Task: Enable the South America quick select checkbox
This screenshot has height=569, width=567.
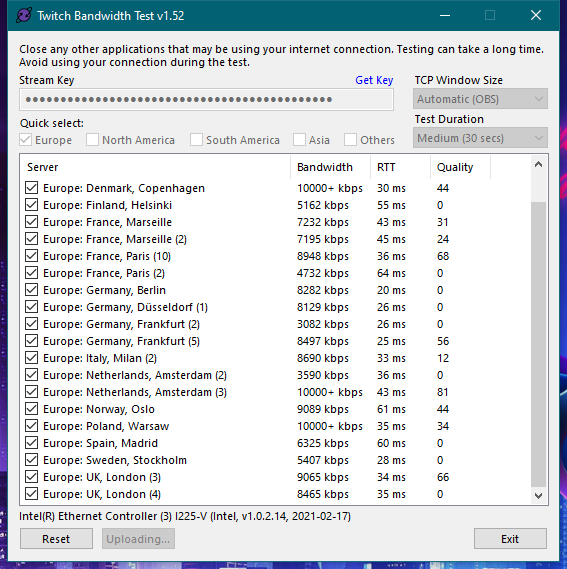Action: [196, 140]
